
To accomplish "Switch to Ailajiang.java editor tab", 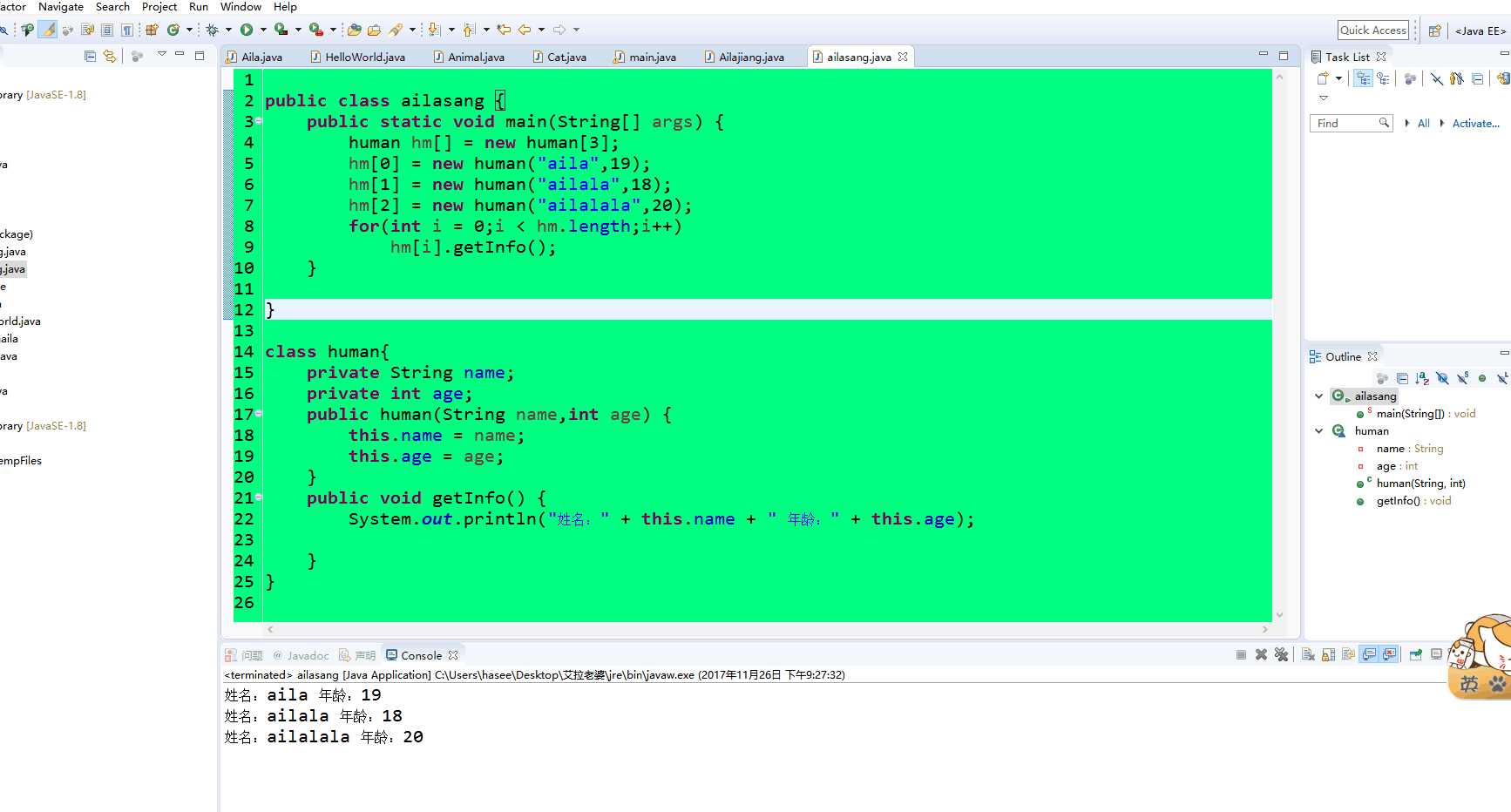I will [x=743, y=57].
